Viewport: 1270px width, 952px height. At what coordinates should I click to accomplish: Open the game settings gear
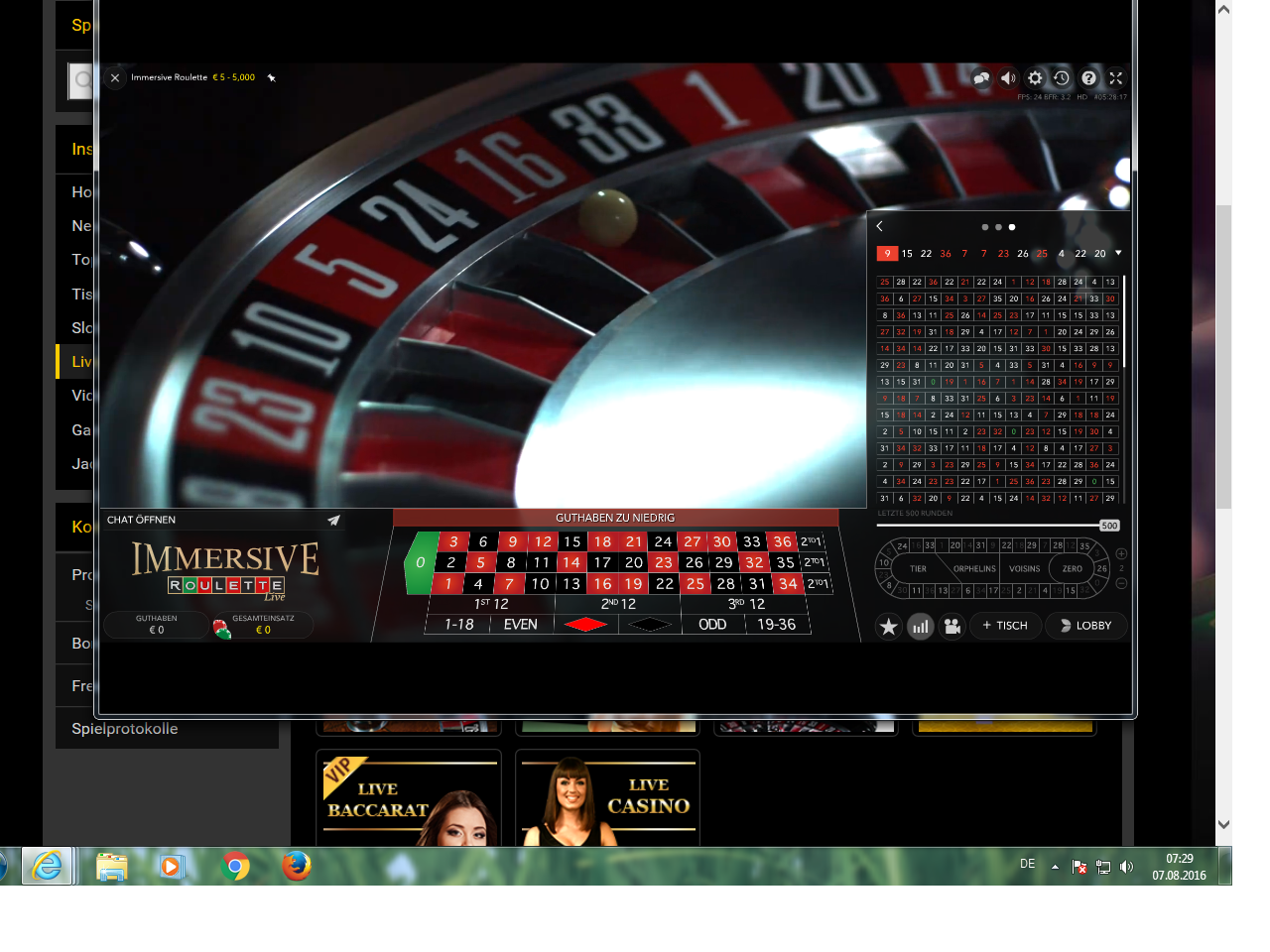1035,78
